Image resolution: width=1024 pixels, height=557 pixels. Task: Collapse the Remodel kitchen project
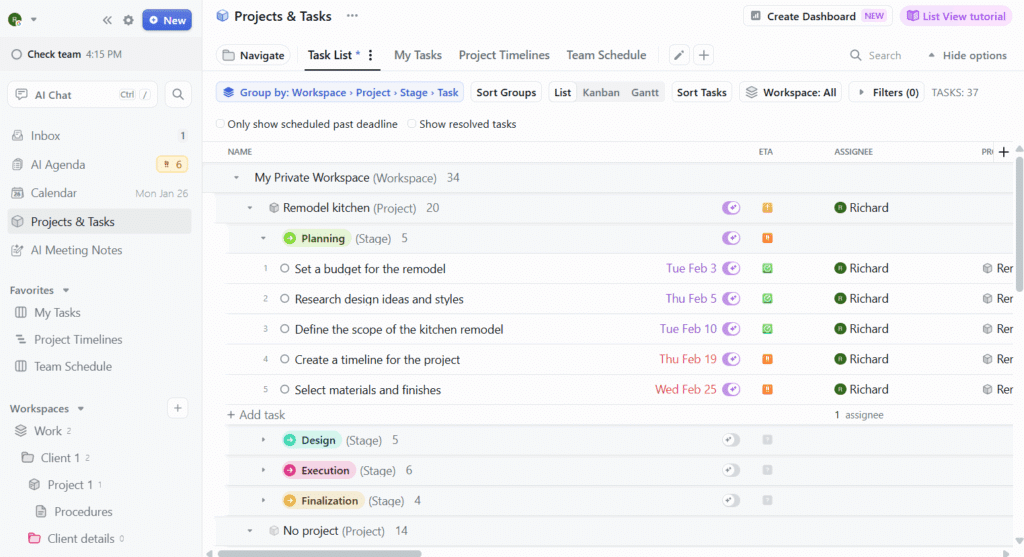249,208
